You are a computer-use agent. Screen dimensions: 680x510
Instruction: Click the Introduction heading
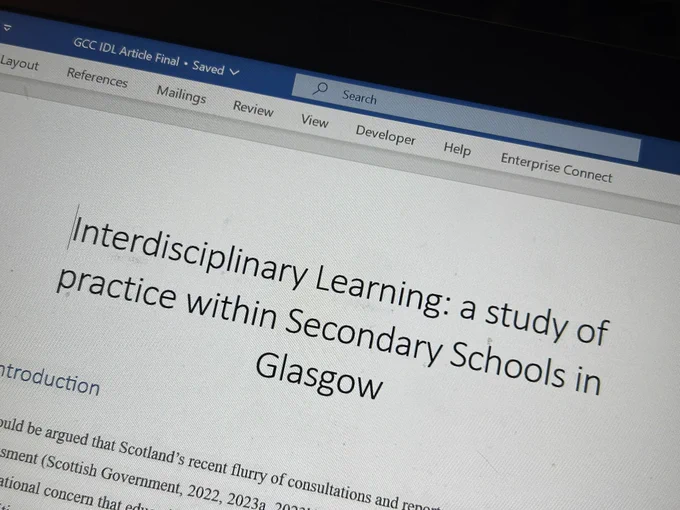(49, 380)
